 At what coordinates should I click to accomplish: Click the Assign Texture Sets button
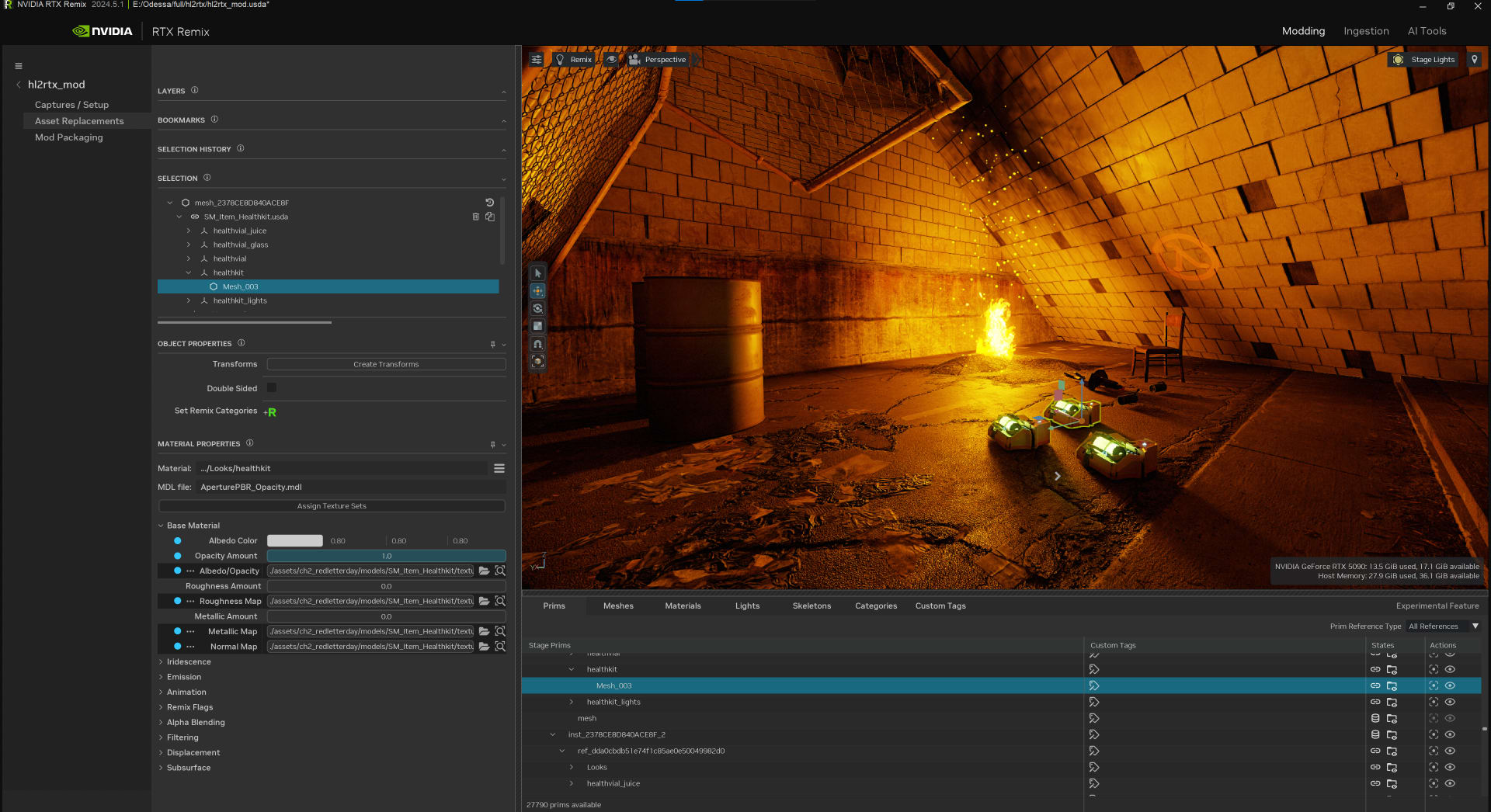(x=332, y=506)
